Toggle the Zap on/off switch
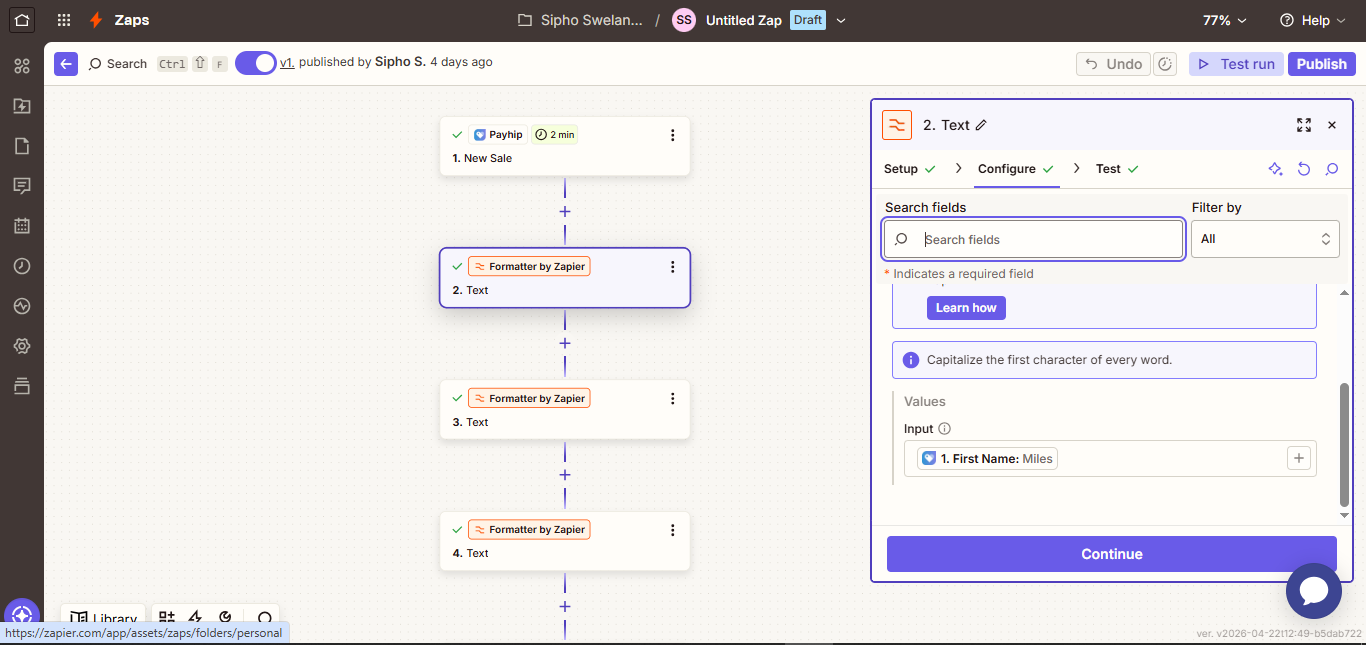The image size is (1366, 645). [x=255, y=63]
